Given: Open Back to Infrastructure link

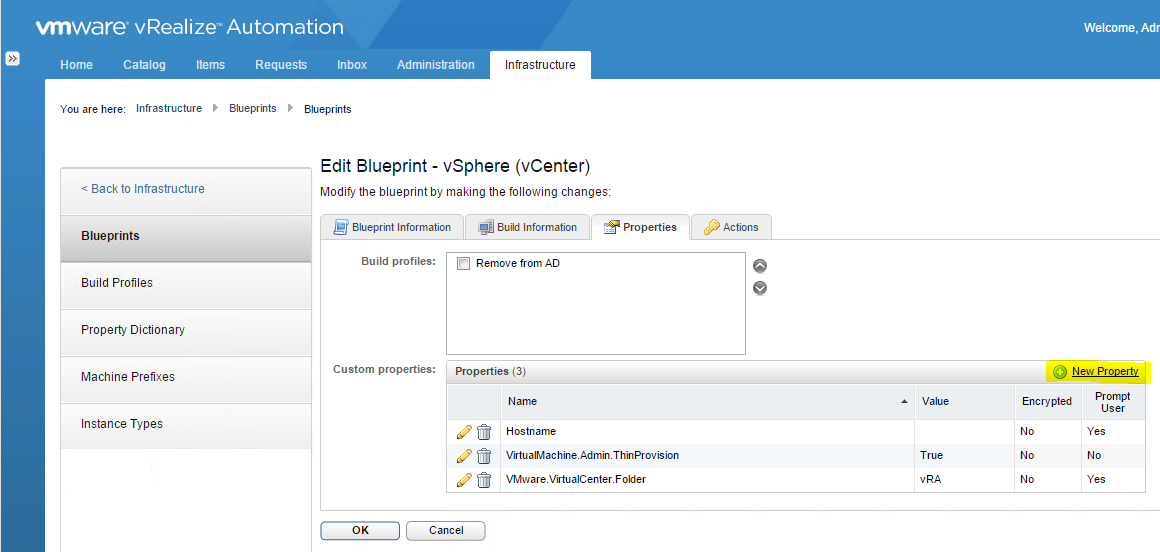Looking at the screenshot, I should [x=143, y=189].
